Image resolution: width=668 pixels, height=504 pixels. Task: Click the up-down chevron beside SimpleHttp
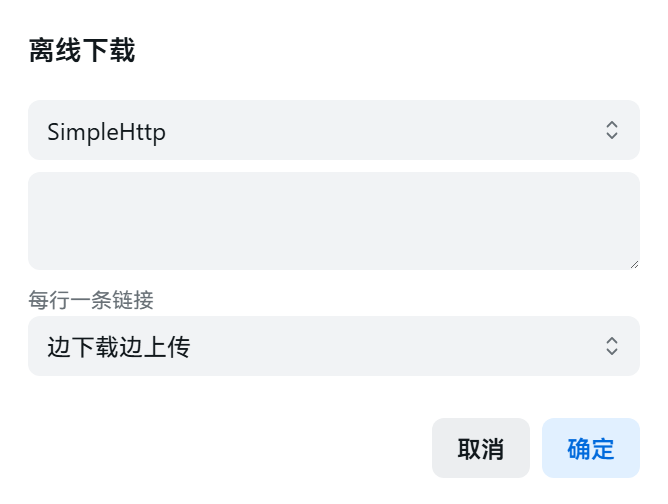coord(613,130)
